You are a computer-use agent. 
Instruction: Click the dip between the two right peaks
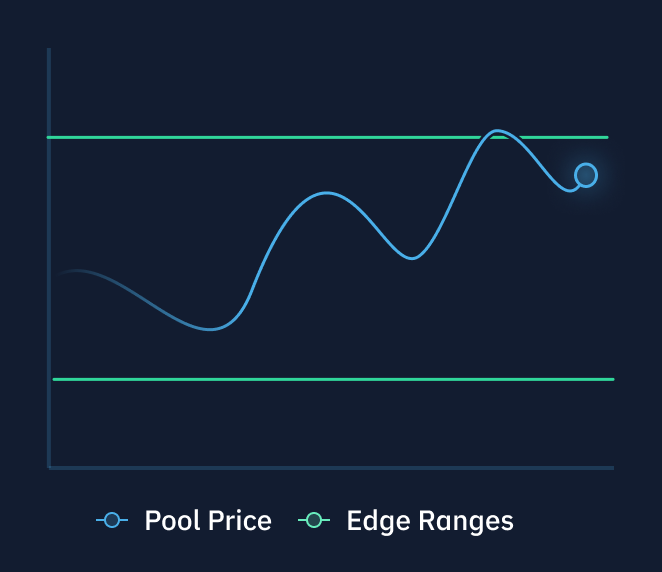tap(412, 258)
